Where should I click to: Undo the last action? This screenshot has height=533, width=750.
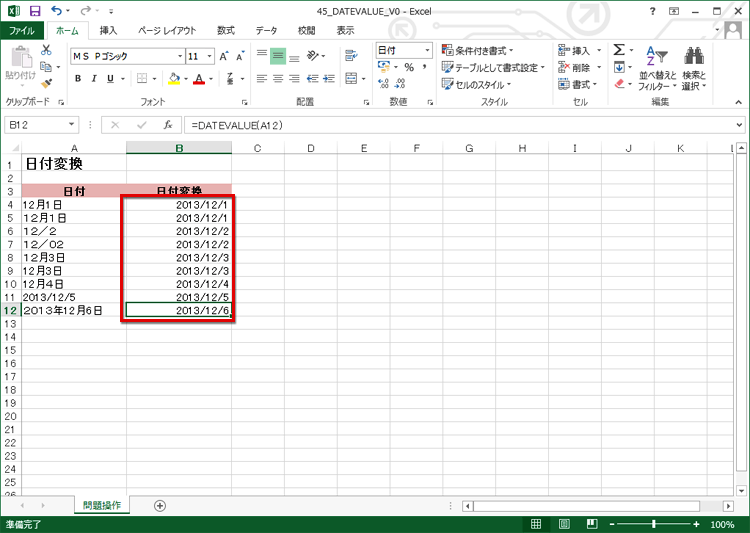[56, 11]
